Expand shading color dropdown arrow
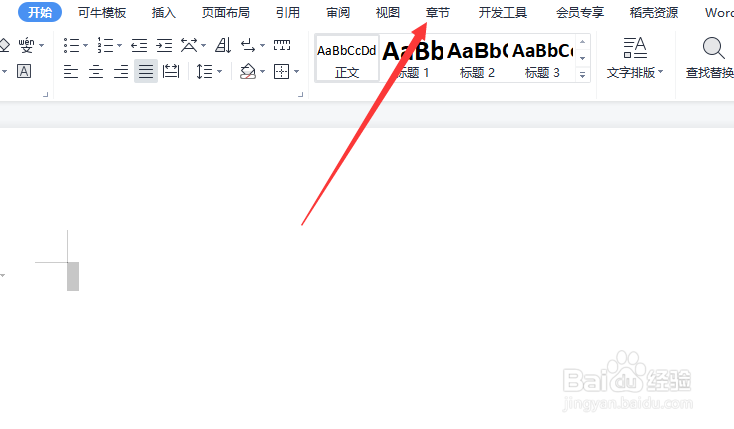The width and height of the screenshot is (734, 429). pos(262,72)
